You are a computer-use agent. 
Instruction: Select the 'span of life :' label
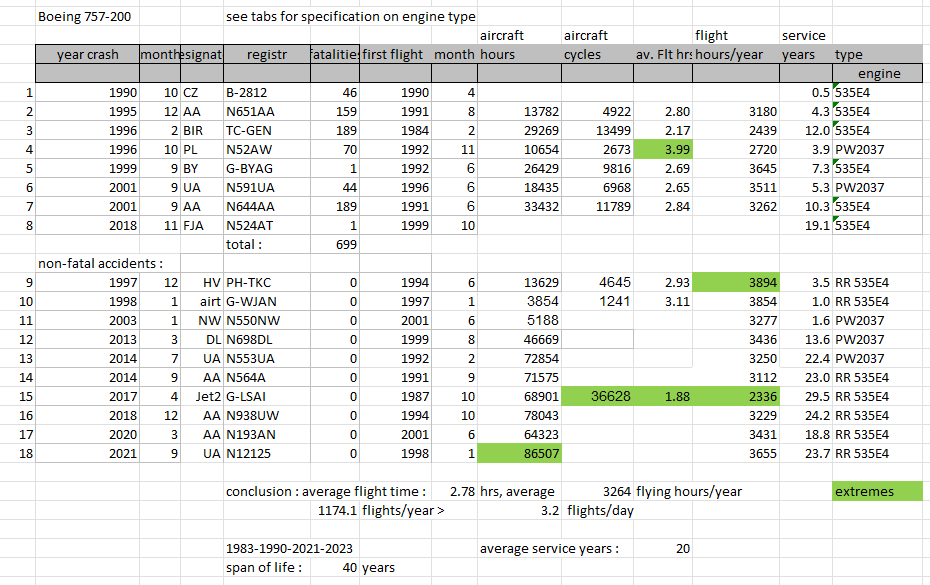click(x=267, y=567)
